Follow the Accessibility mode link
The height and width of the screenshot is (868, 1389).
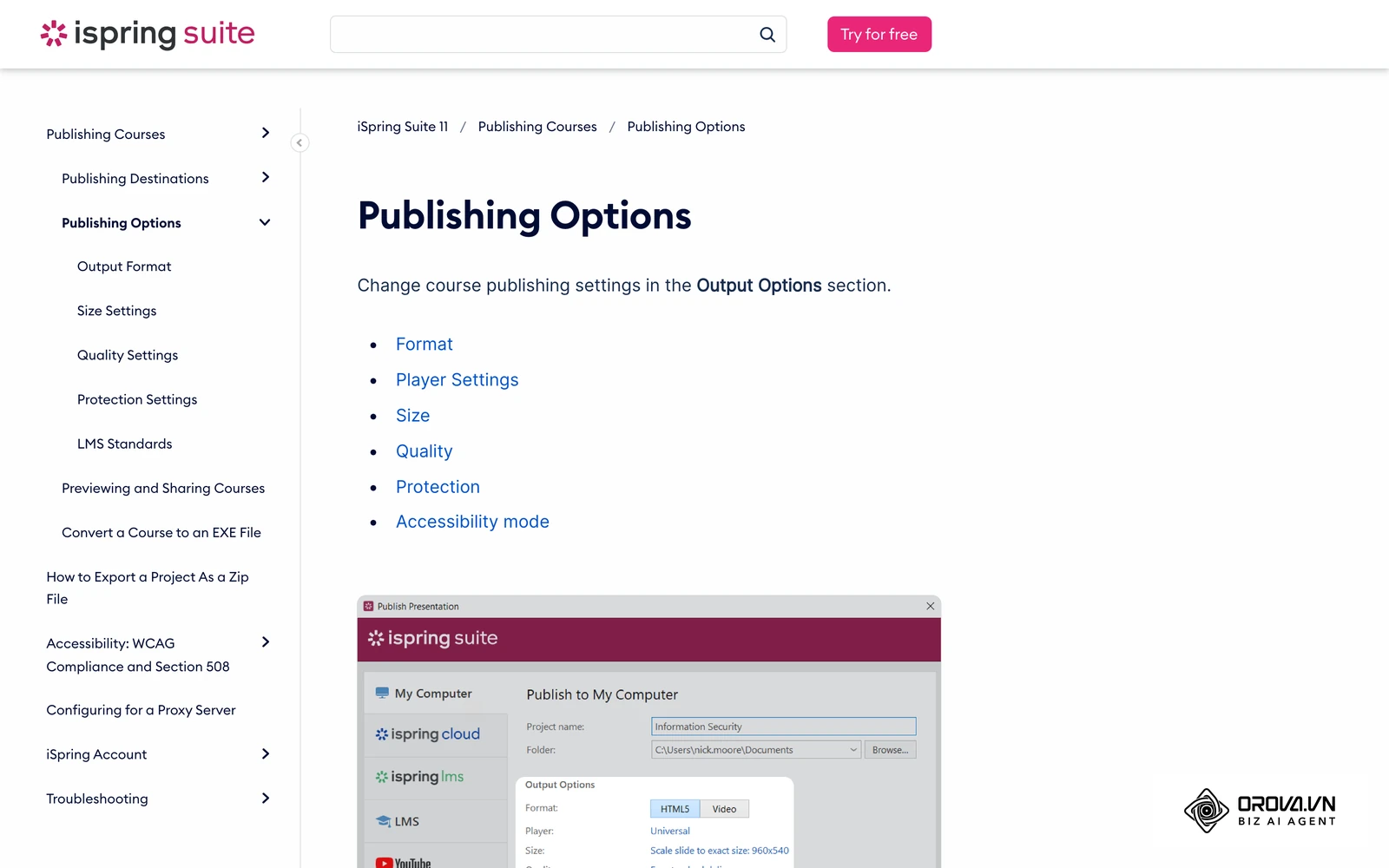(x=473, y=522)
